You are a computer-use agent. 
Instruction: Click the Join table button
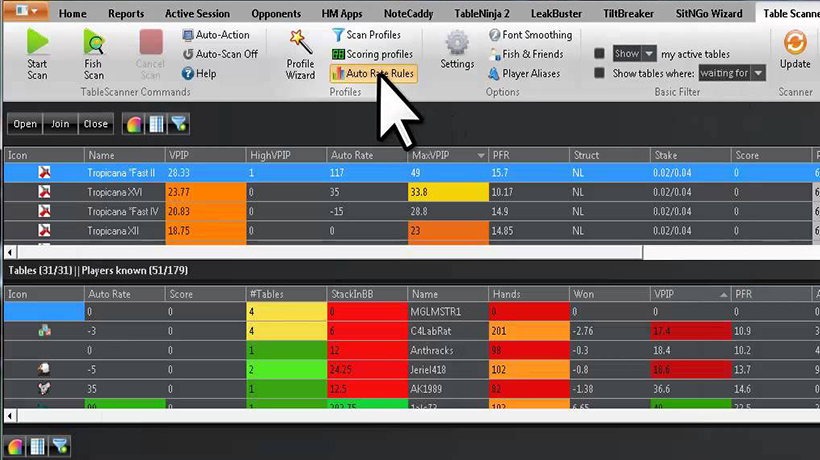point(60,124)
